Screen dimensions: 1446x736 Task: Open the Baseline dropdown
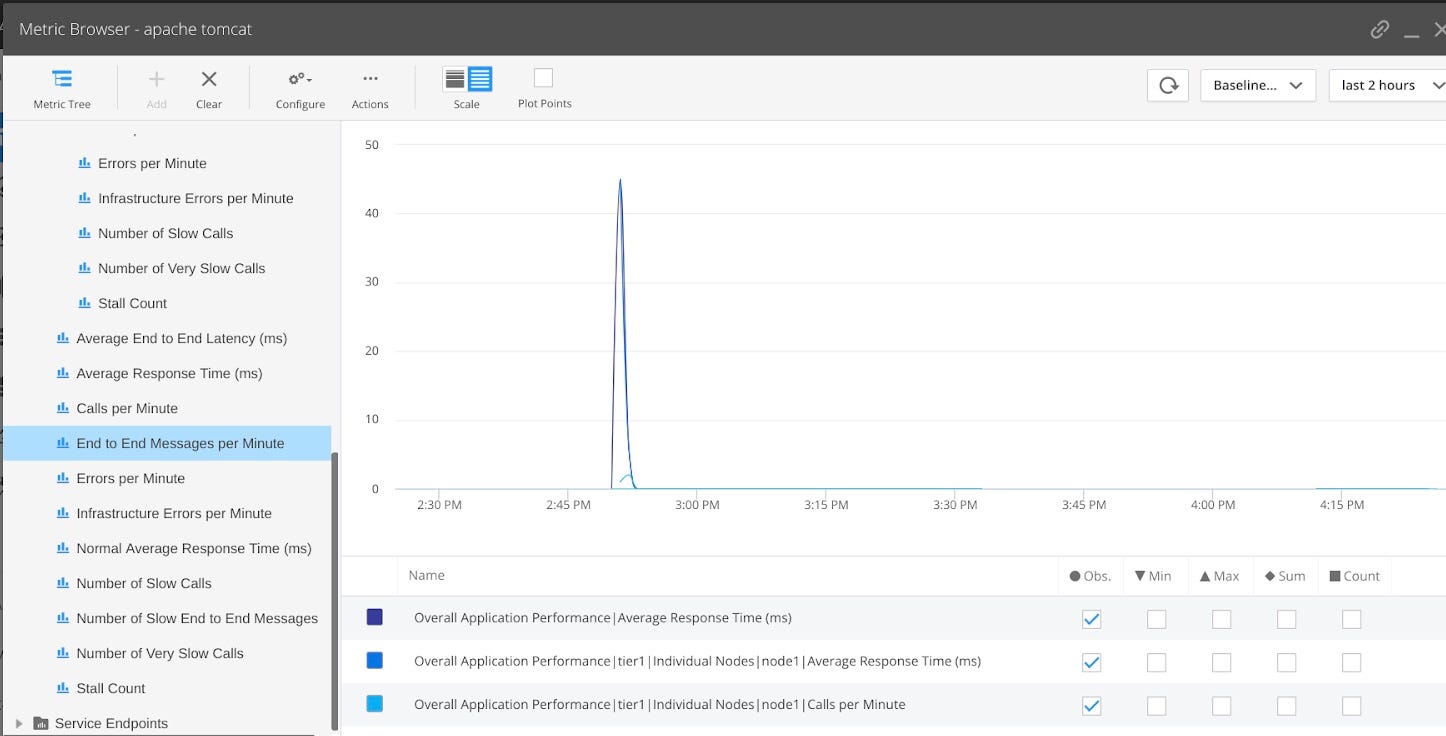[x=1257, y=85]
